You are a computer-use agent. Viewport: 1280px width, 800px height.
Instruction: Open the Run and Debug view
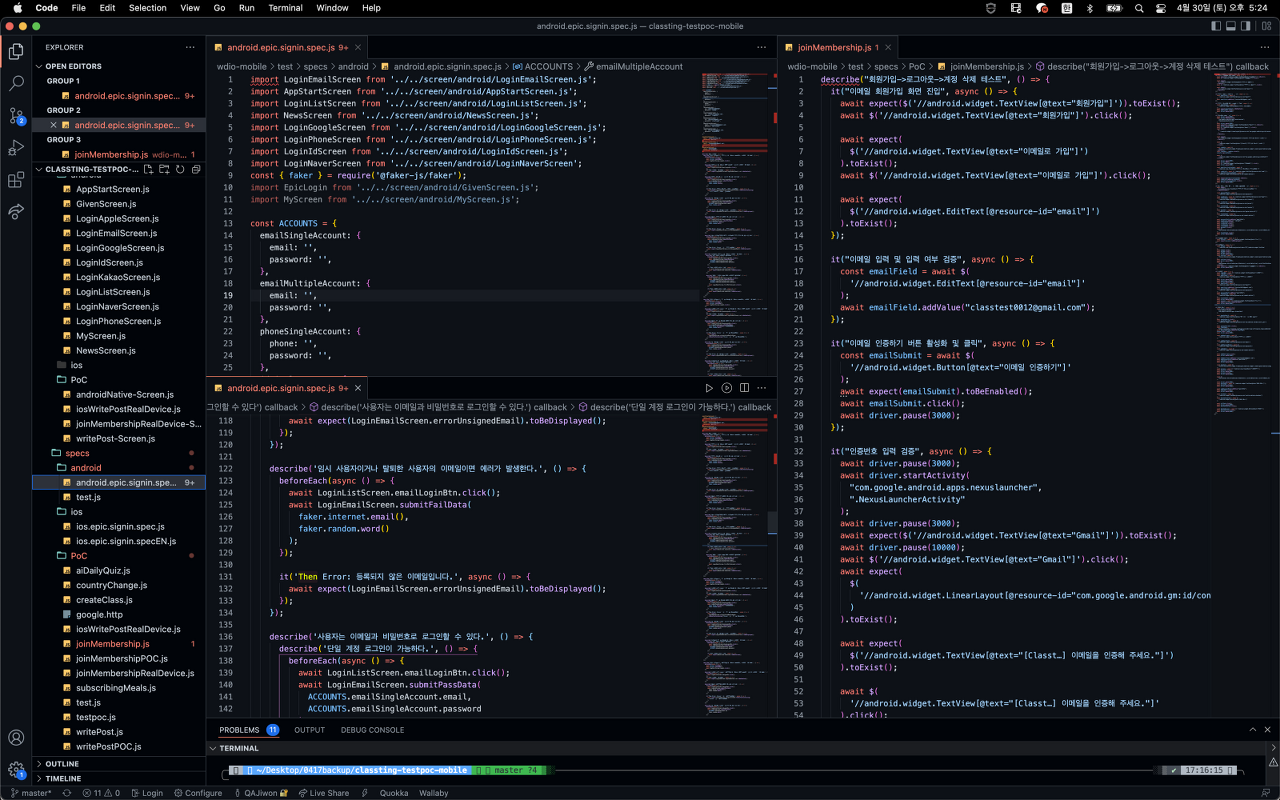tap(16, 148)
